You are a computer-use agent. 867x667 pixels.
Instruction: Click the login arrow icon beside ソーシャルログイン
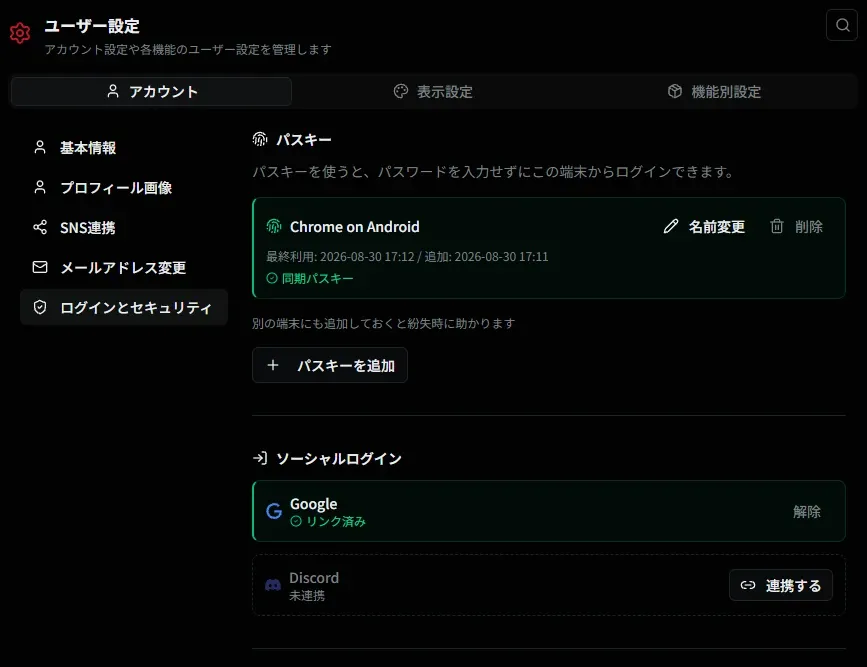tap(260, 458)
